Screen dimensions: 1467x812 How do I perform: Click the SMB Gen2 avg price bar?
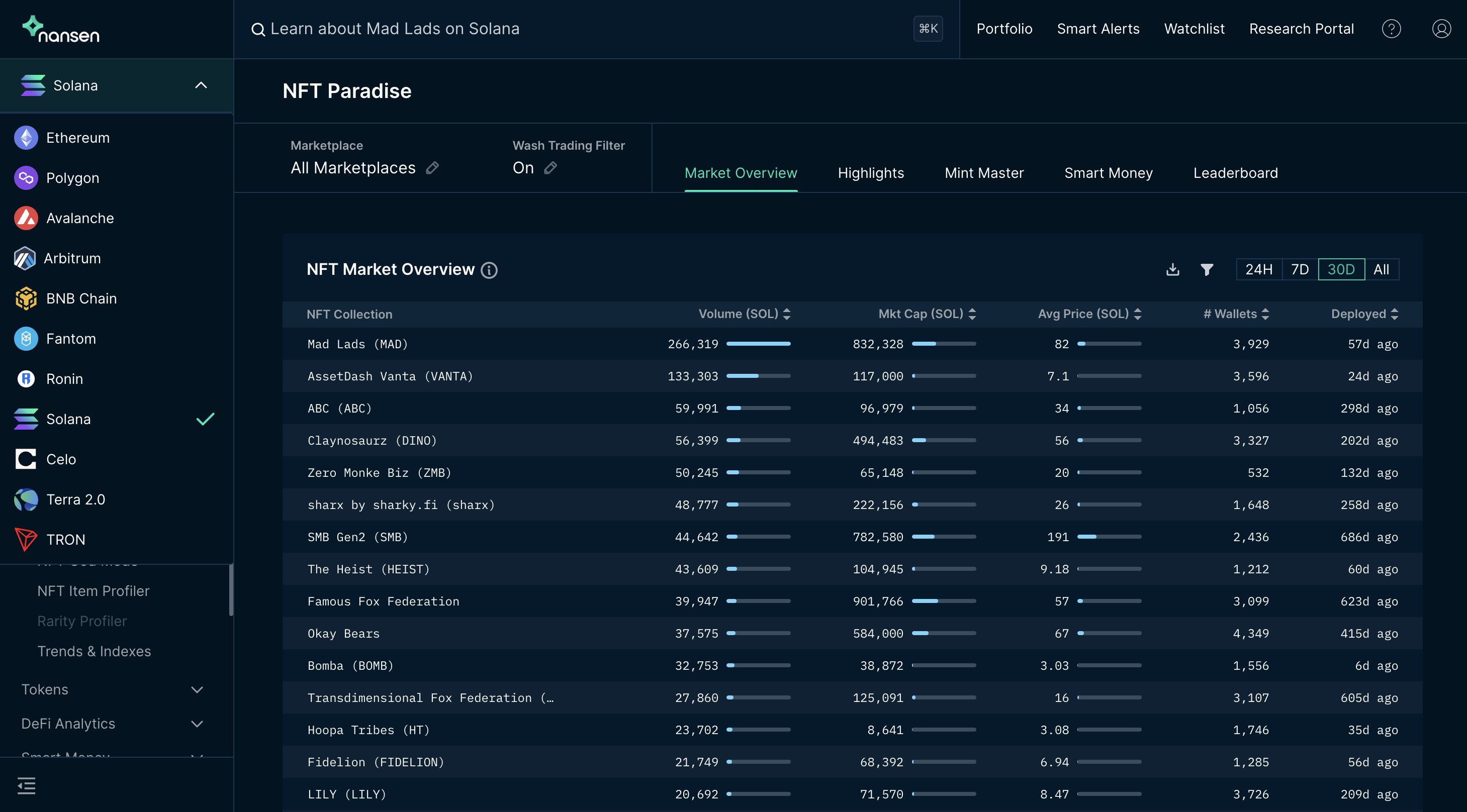(1110, 537)
